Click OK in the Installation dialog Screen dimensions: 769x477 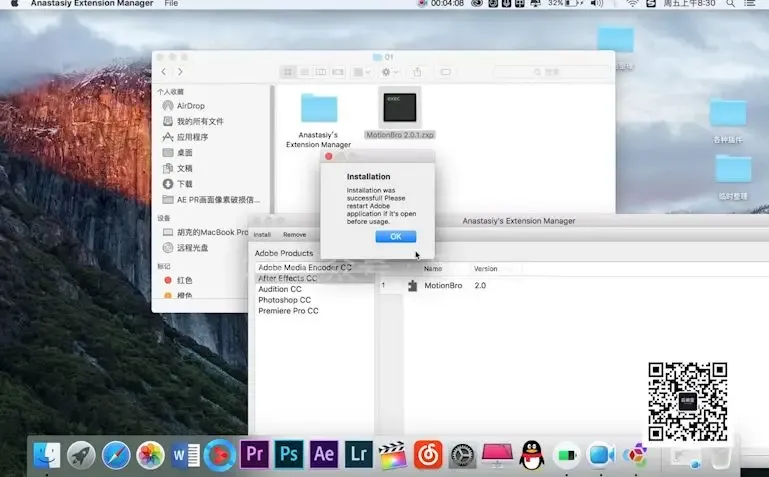[396, 236]
